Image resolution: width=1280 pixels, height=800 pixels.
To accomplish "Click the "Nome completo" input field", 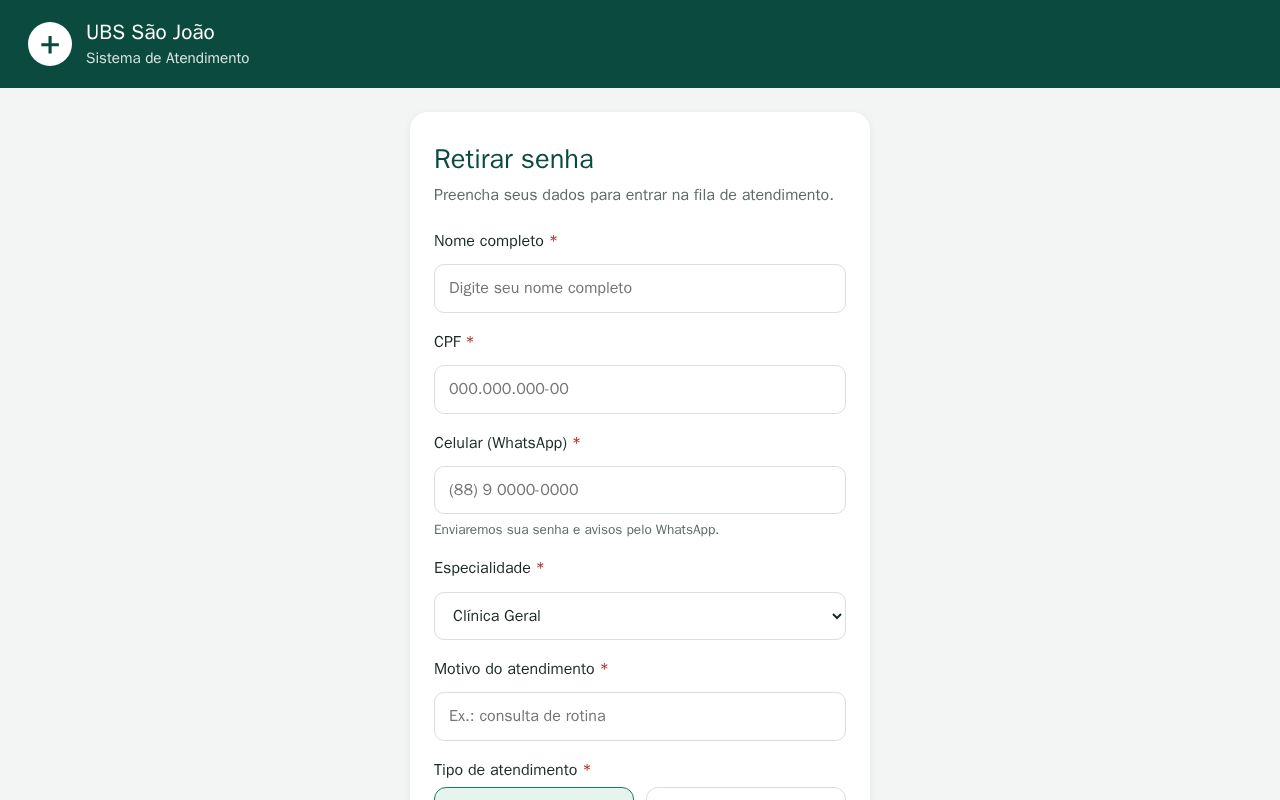I will tap(640, 288).
